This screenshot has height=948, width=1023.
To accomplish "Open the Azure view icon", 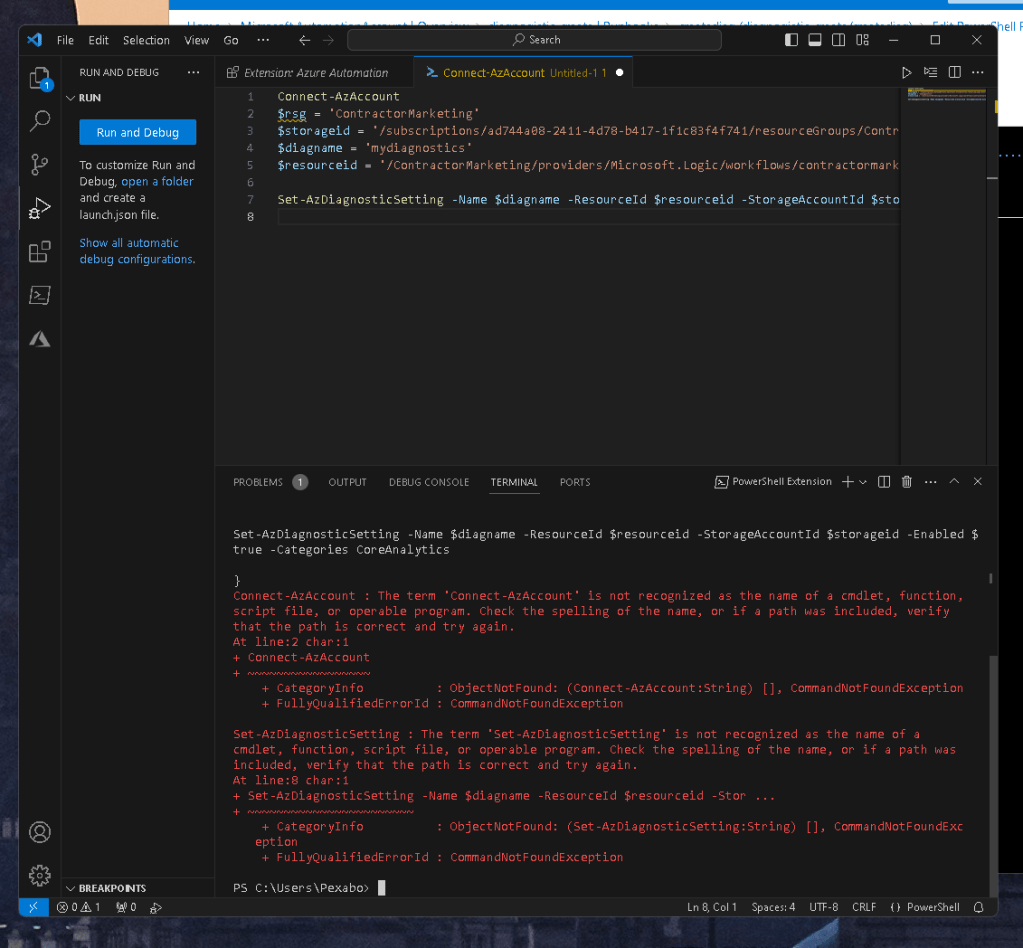I will tap(40, 339).
